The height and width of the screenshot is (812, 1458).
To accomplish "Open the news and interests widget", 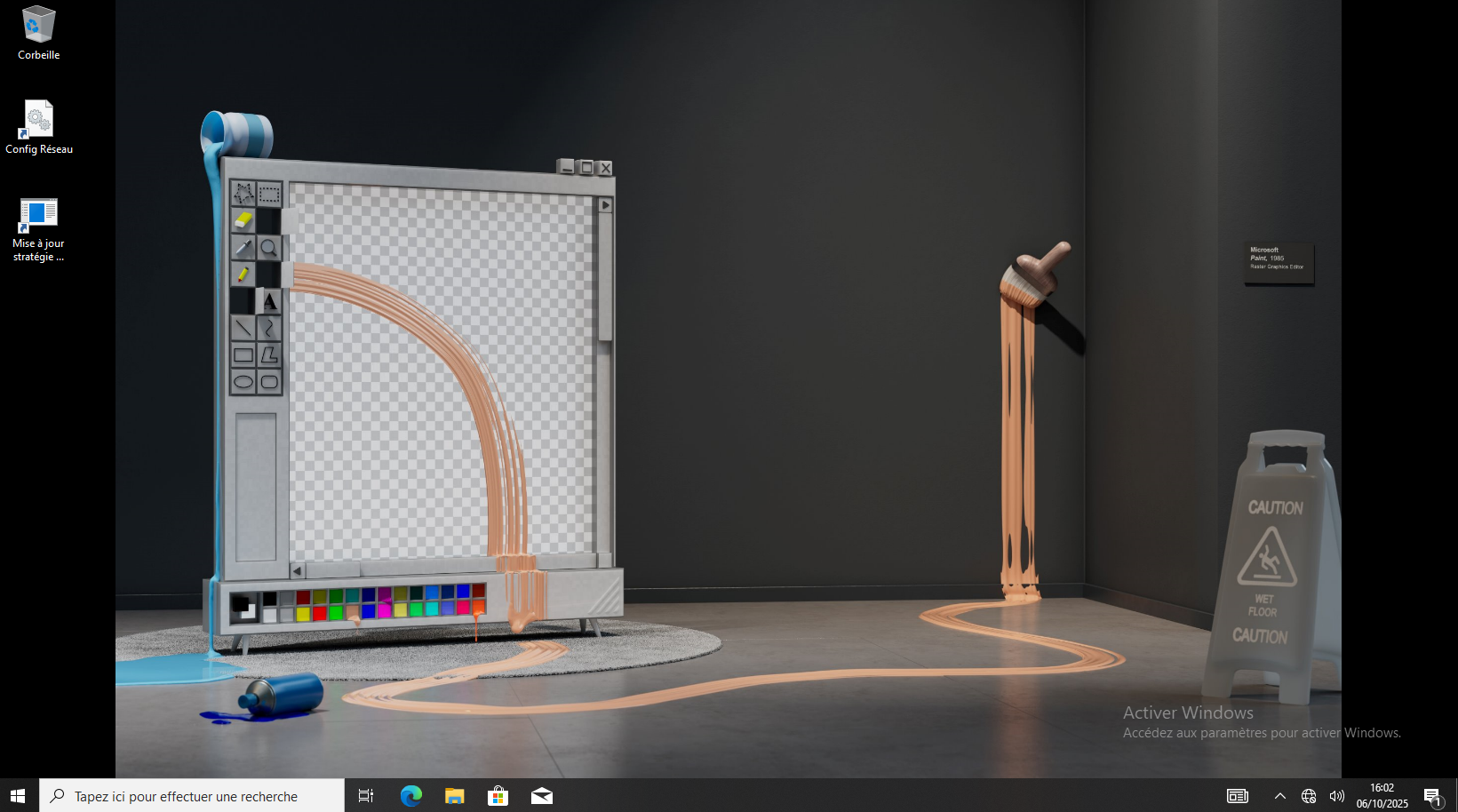I will pyautogui.click(x=1237, y=796).
